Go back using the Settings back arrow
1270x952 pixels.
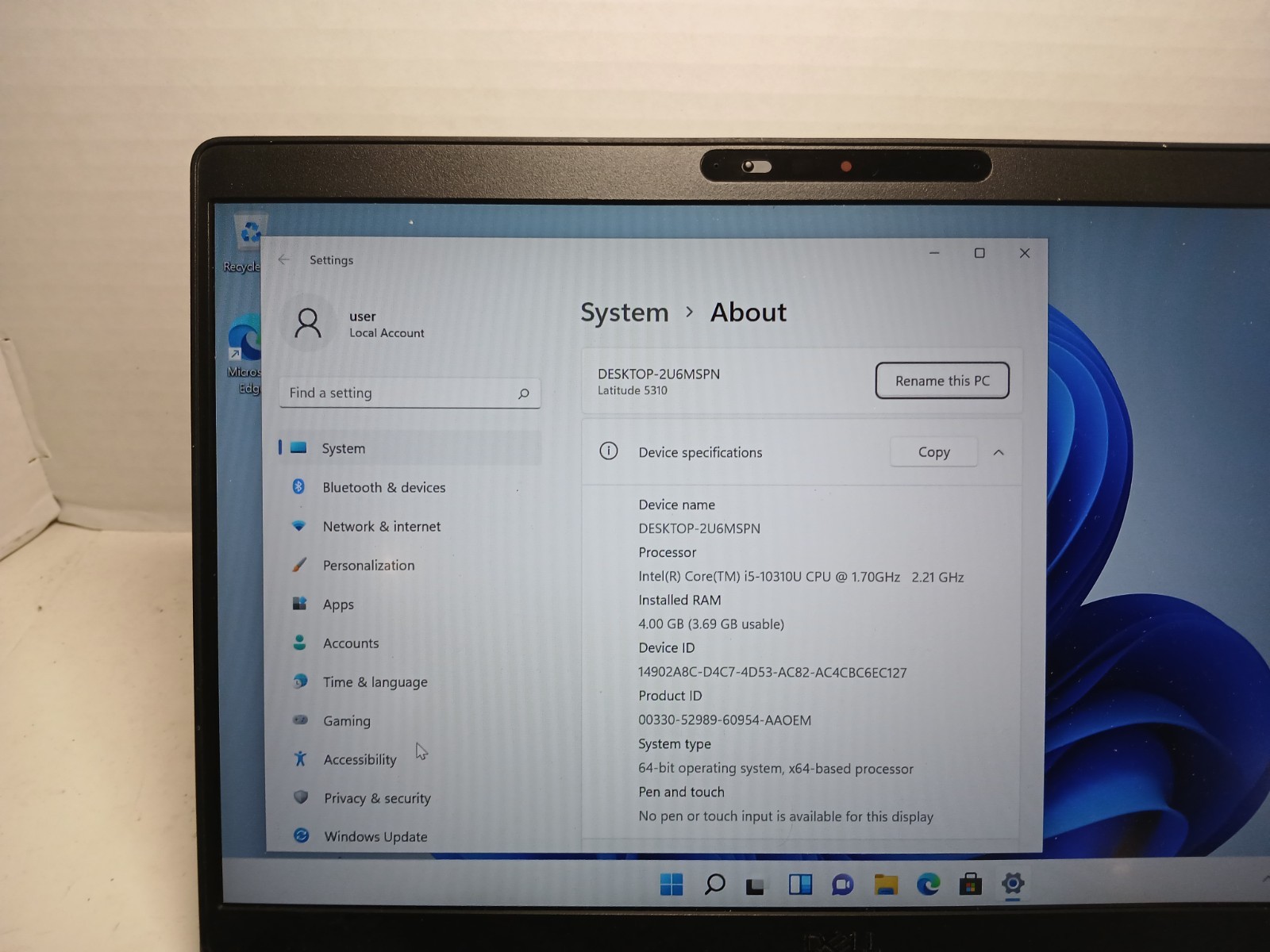point(284,260)
